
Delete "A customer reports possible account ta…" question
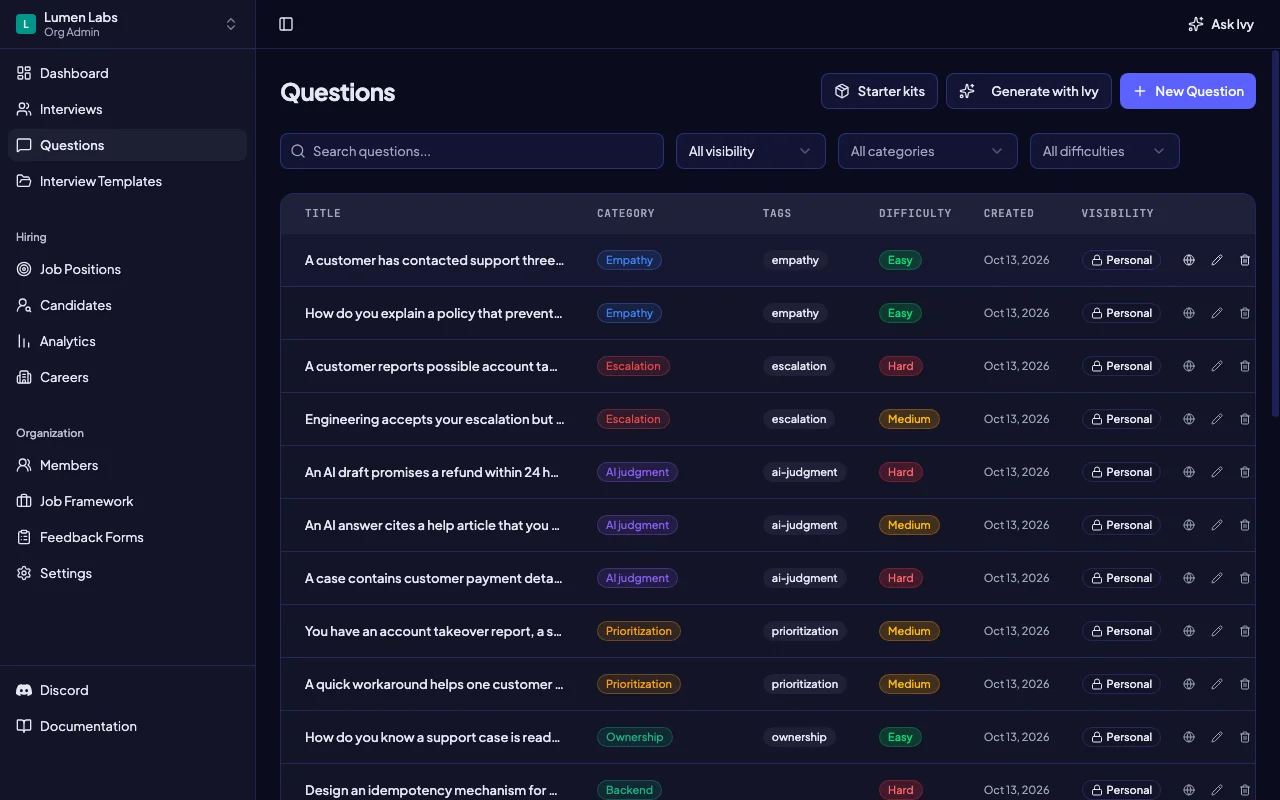(1245, 366)
